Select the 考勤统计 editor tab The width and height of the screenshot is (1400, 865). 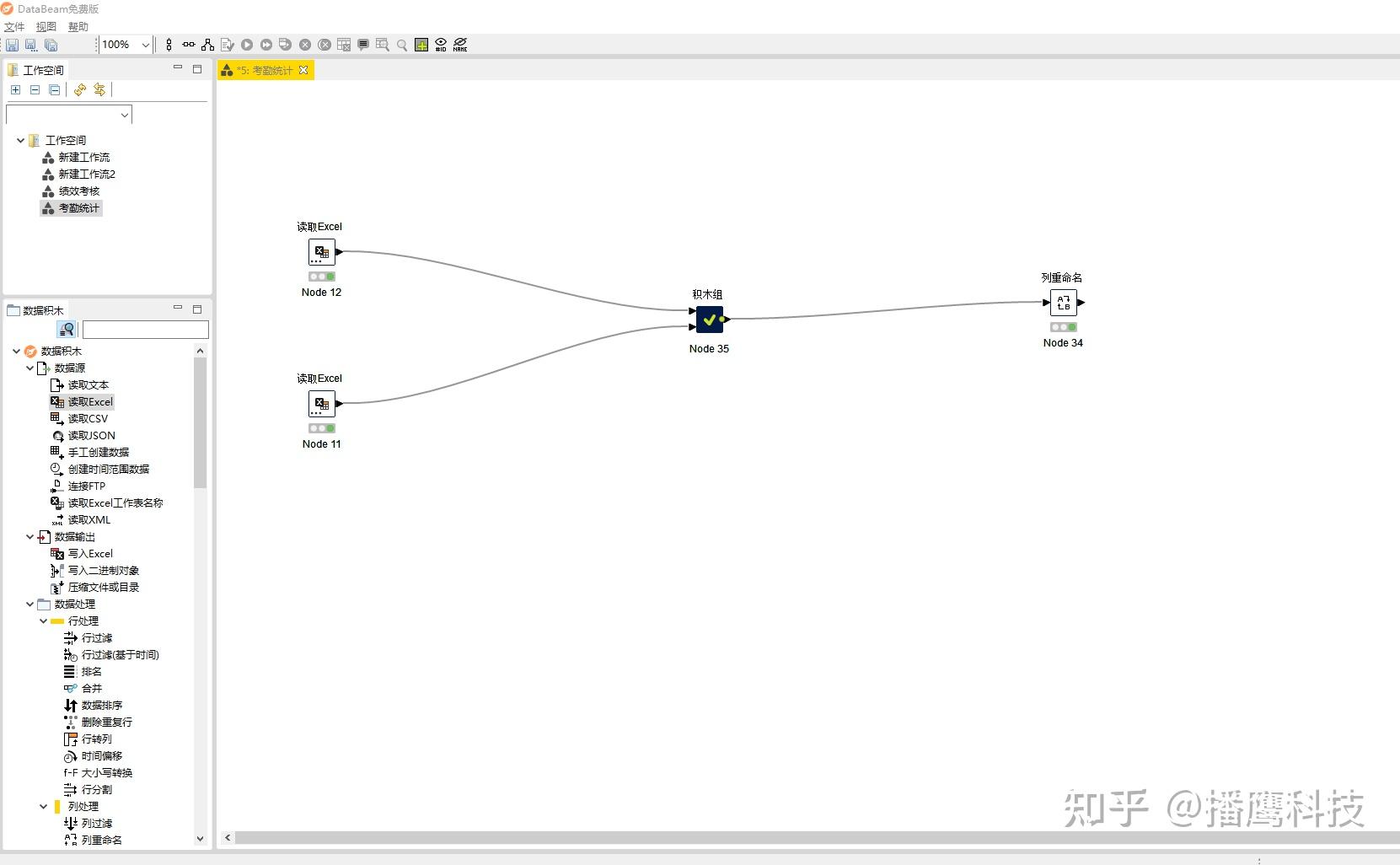pos(265,71)
